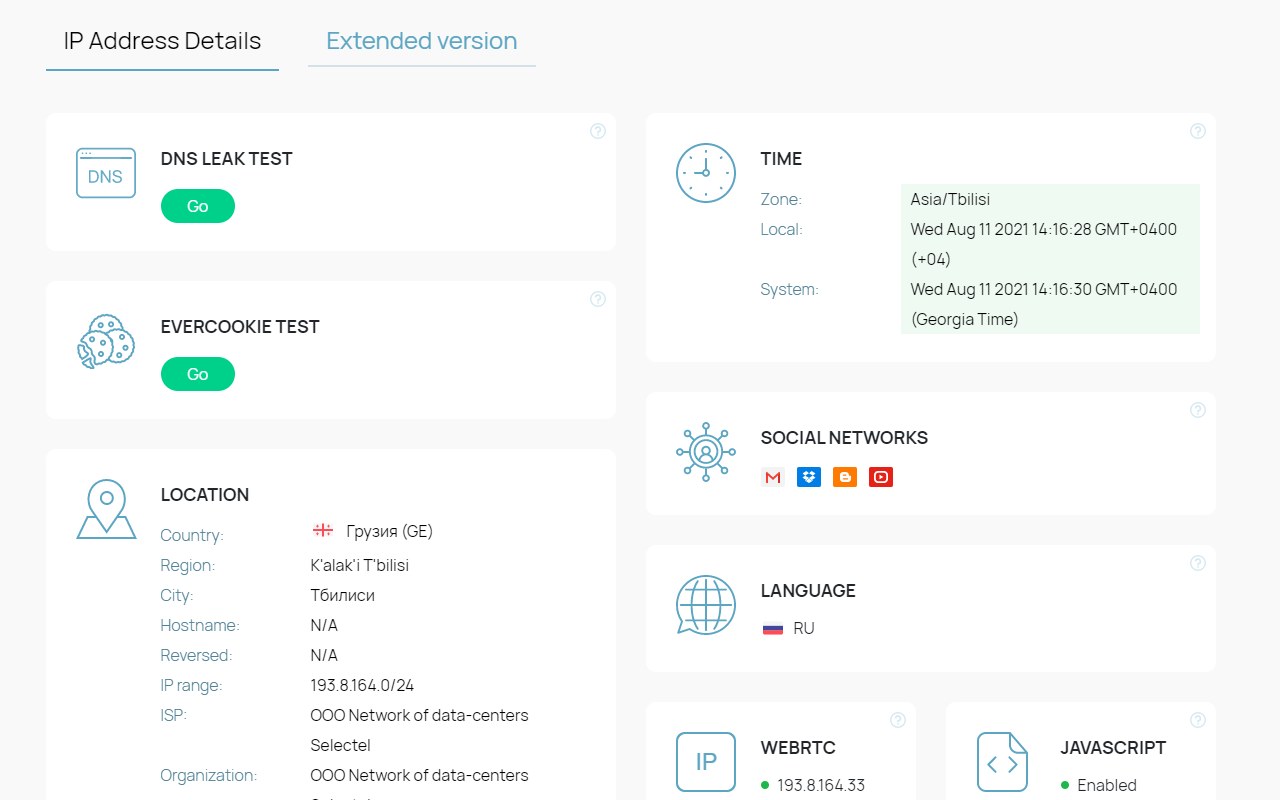Open help for the Time card

click(x=1198, y=131)
